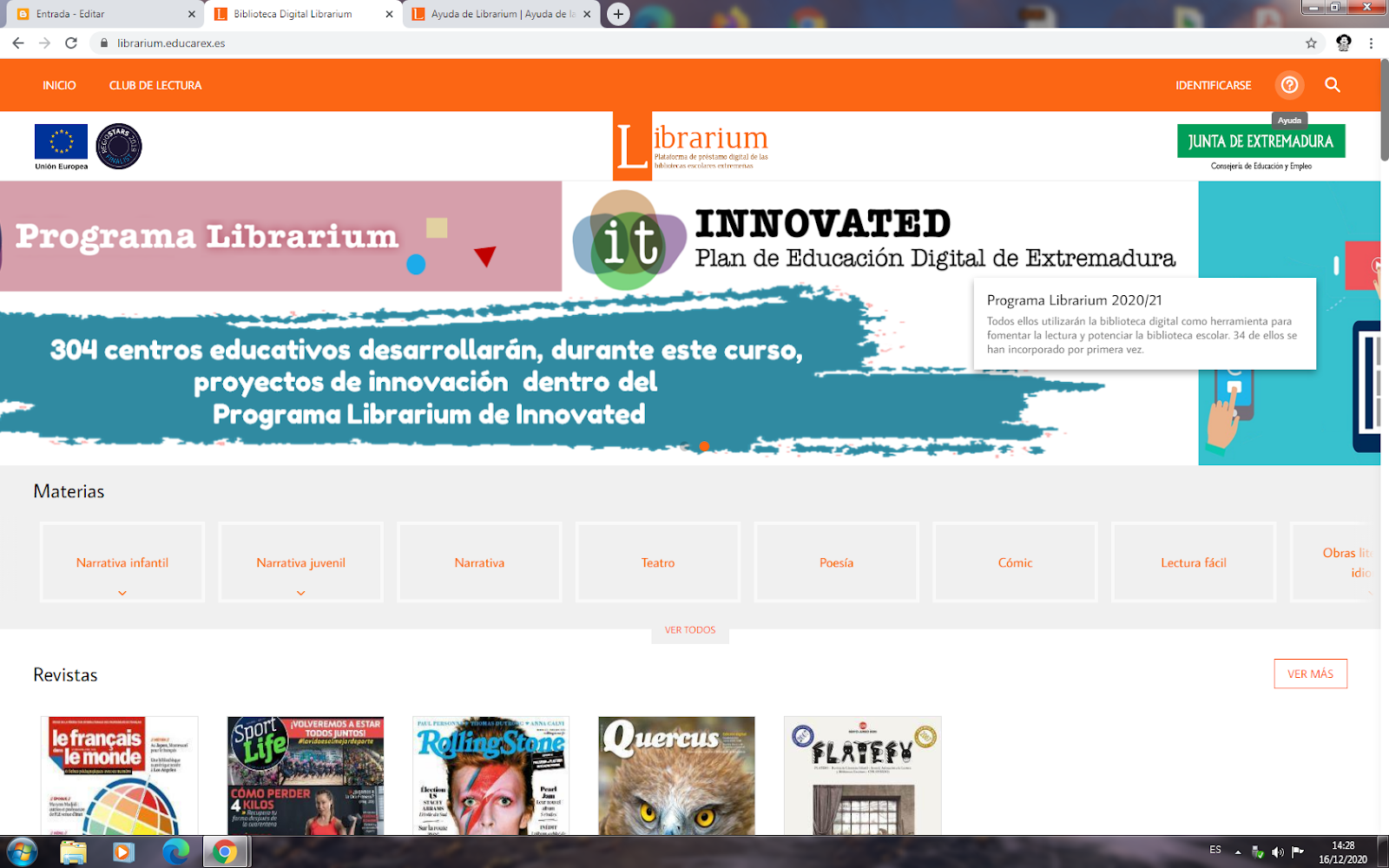1389x868 pixels.
Task: Close the Entrada - Editar tab
Action: pyautogui.click(x=192, y=14)
